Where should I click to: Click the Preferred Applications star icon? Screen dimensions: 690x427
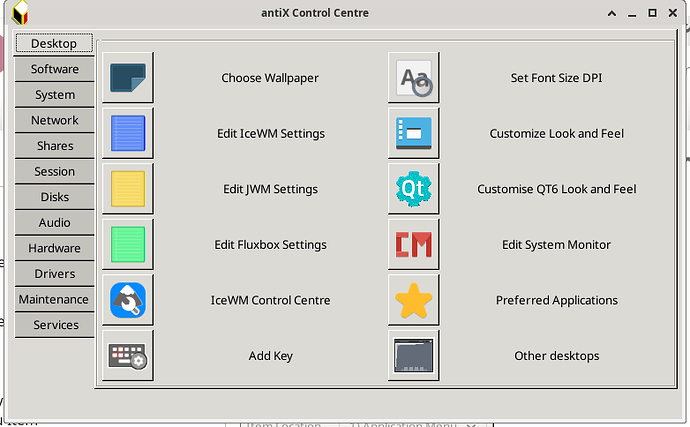pos(414,300)
